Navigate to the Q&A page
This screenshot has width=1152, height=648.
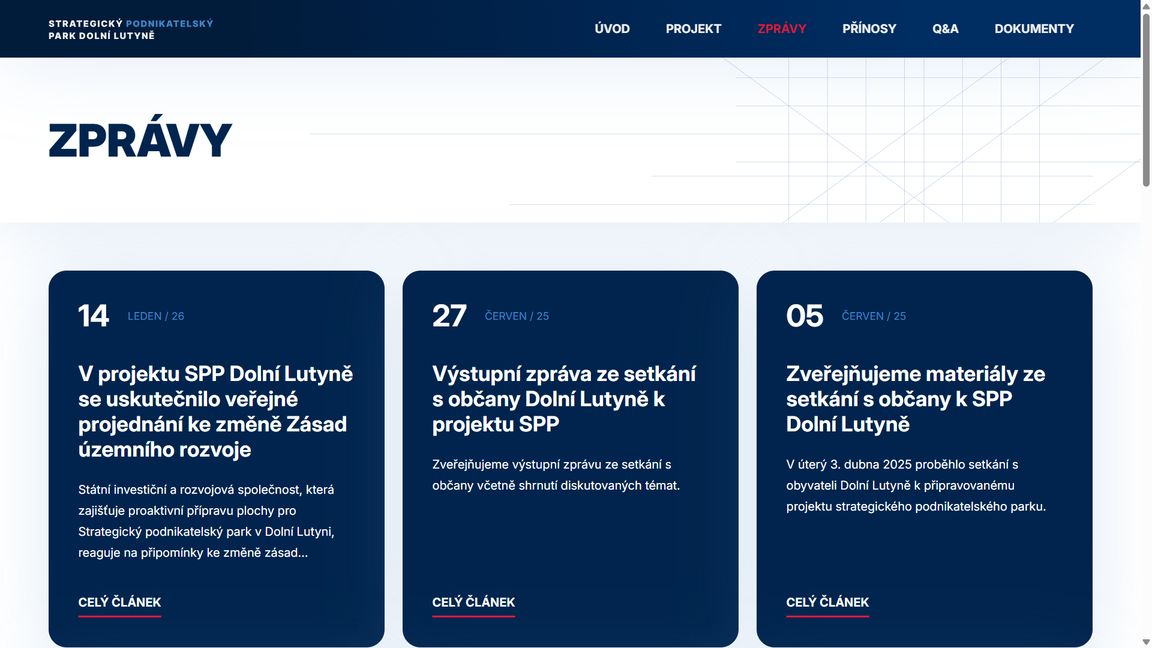point(945,29)
